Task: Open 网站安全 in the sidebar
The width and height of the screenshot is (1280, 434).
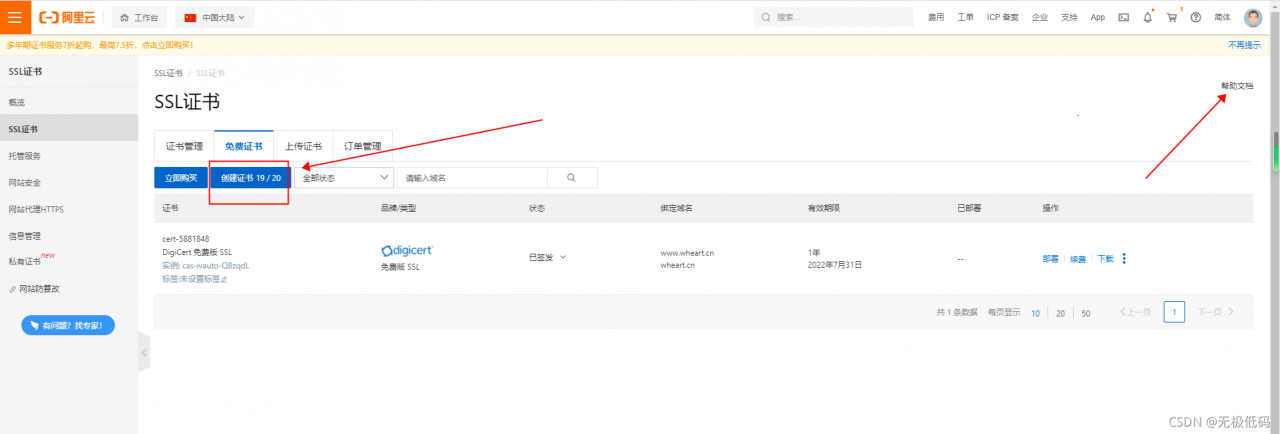Action: pos(69,182)
